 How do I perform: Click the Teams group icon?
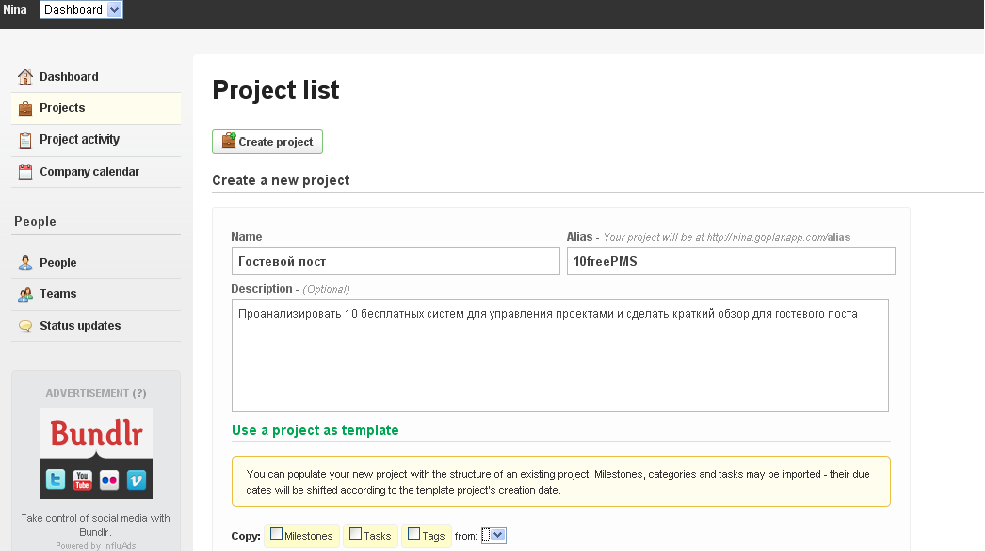[25, 294]
